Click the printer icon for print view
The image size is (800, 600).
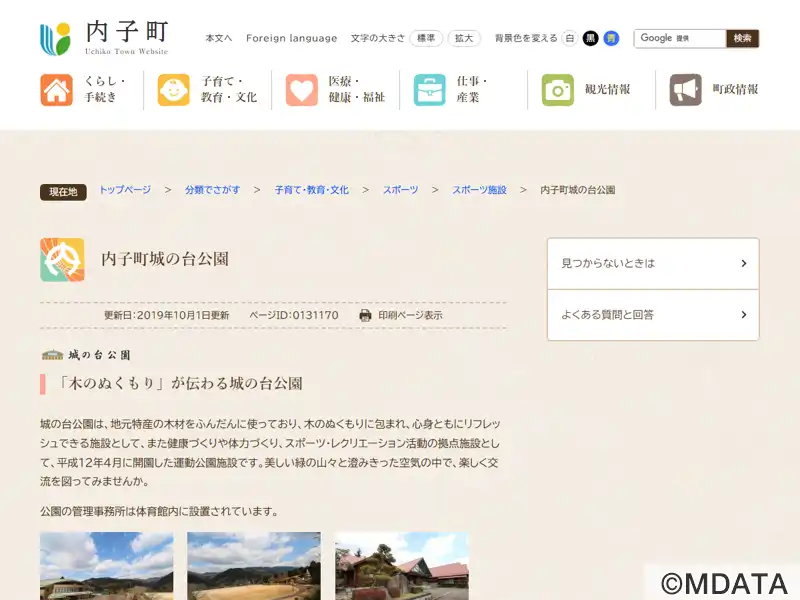[x=365, y=315]
